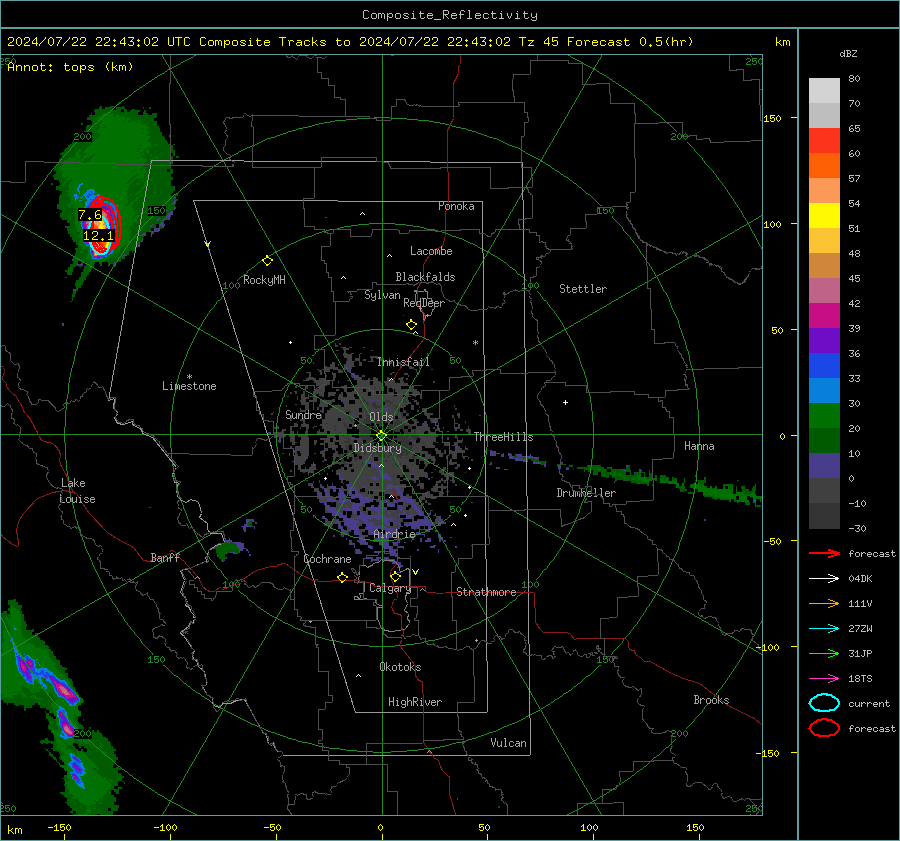Image resolution: width=900 pixels, height=841 pixels.
Task: Click the yellow diamond marker above RockyMH
Action: pyautogui.click(x=267, y=261)
